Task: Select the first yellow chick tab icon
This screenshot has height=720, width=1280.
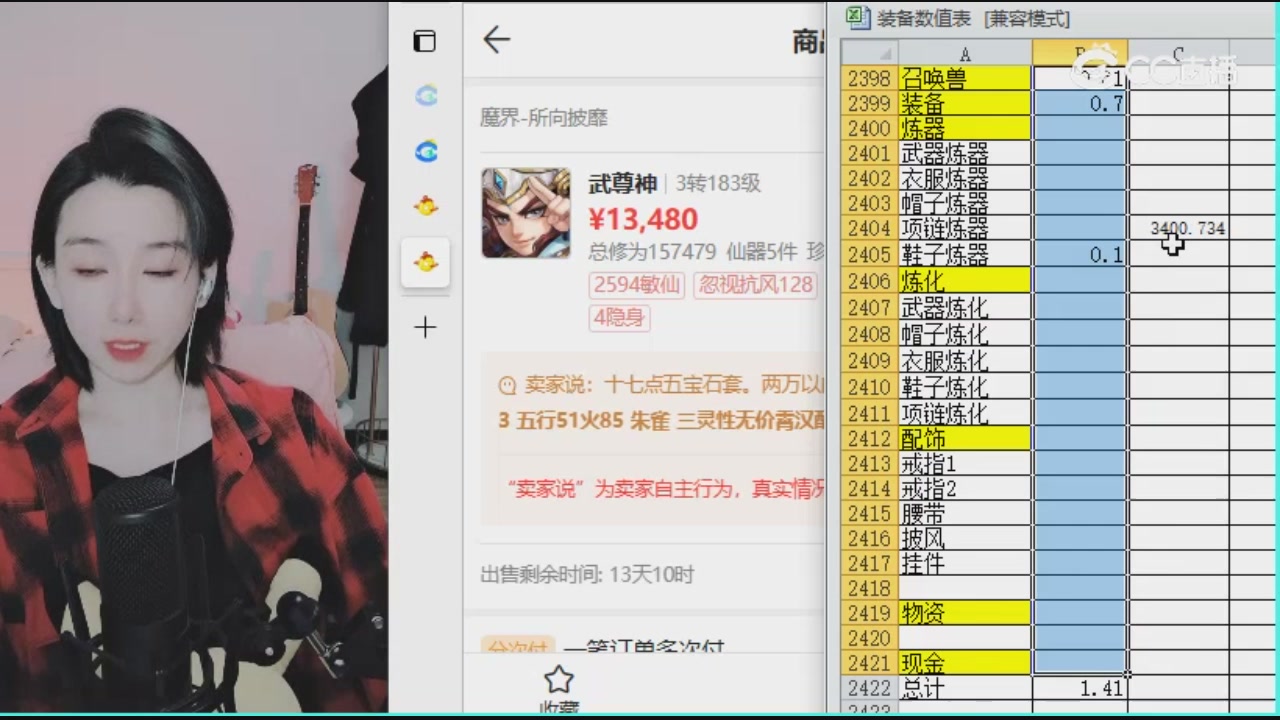Action: (426, 206)
